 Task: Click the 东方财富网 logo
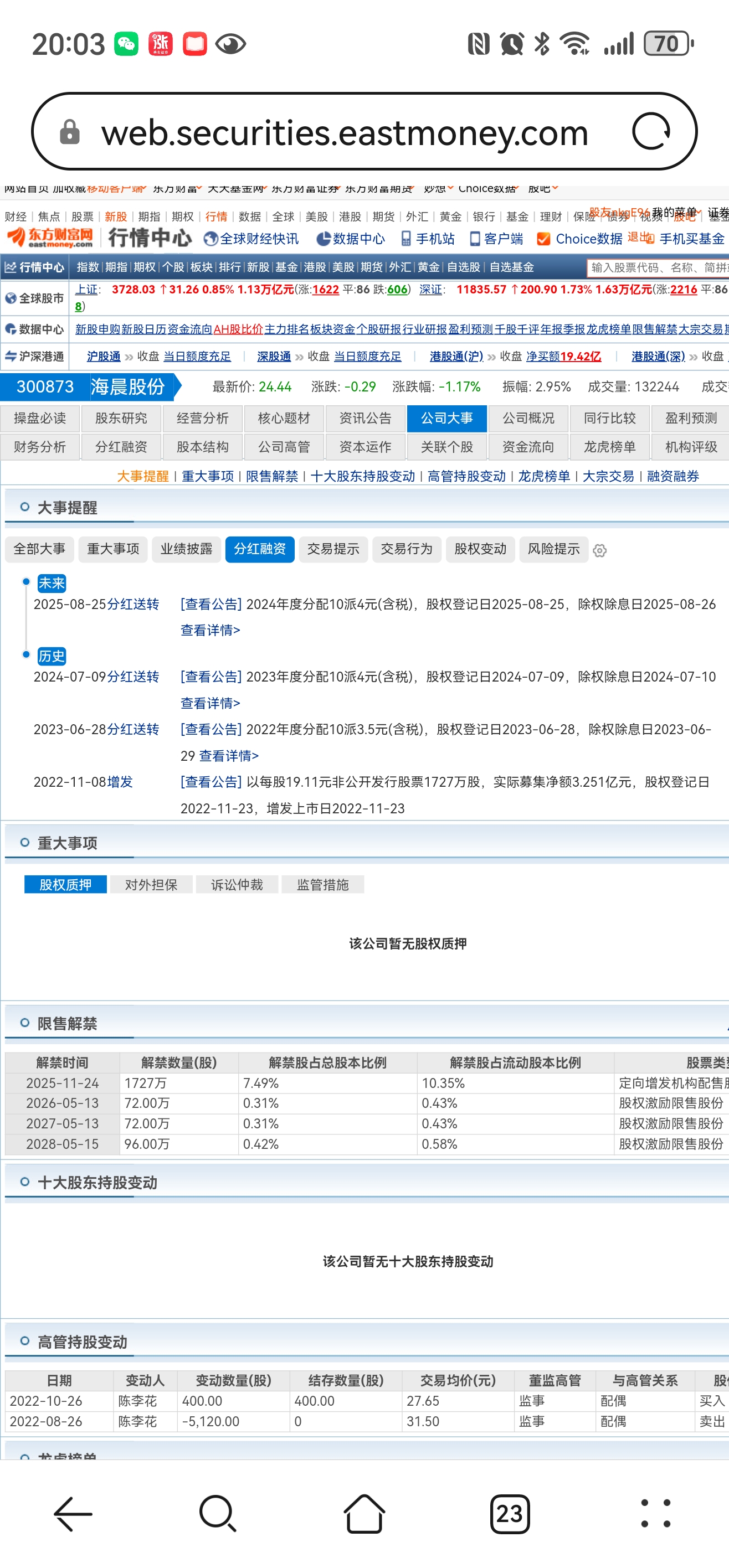pos(50,238)
